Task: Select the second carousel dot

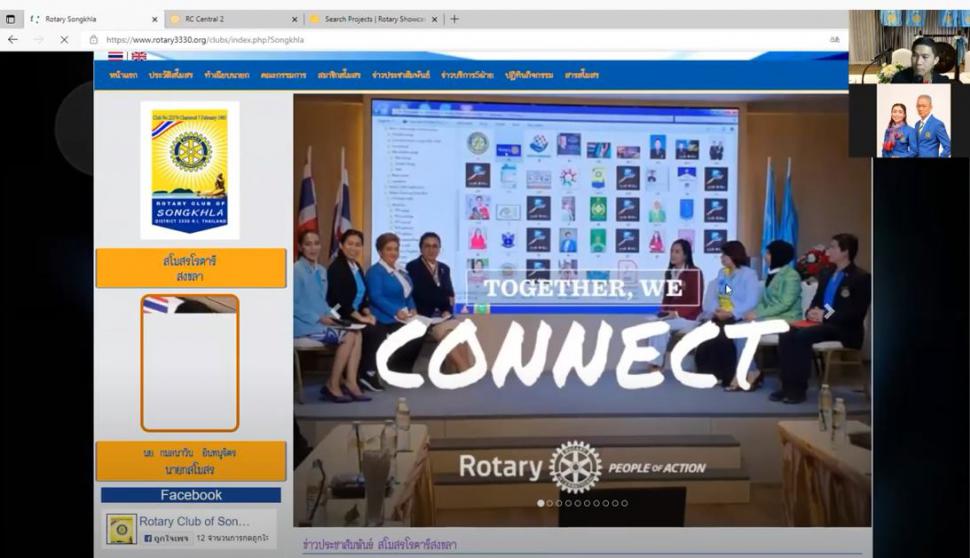Action: click(550, 503)
